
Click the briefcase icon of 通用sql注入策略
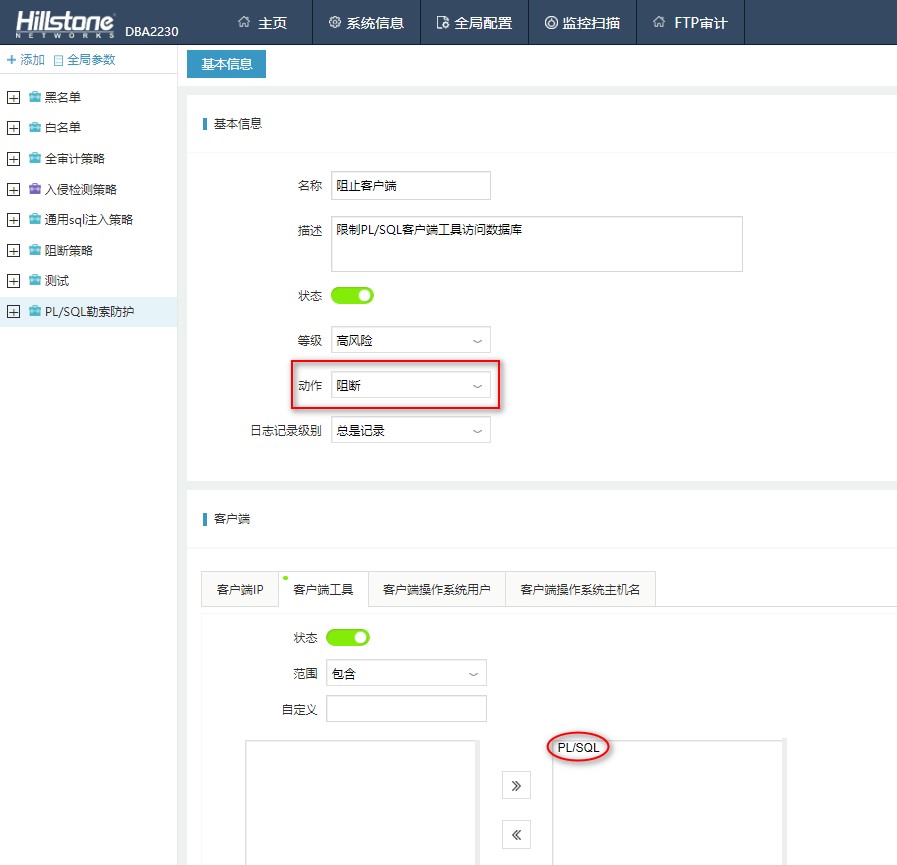click(x=35, y=219)
